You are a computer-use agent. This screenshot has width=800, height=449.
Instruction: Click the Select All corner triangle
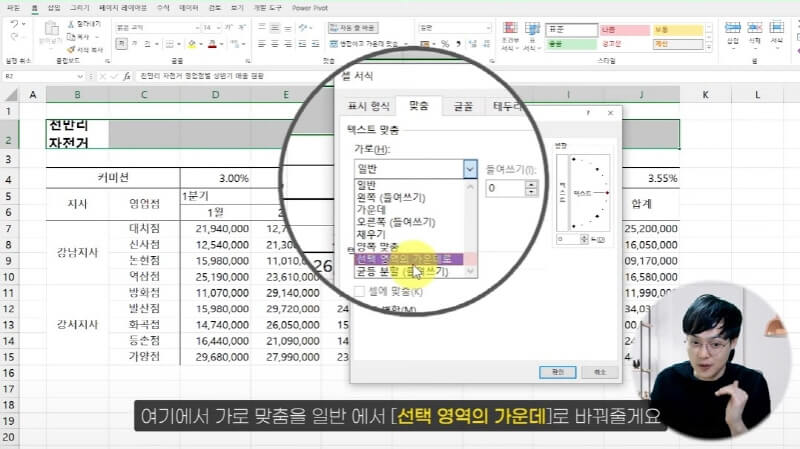coord(11,95)
